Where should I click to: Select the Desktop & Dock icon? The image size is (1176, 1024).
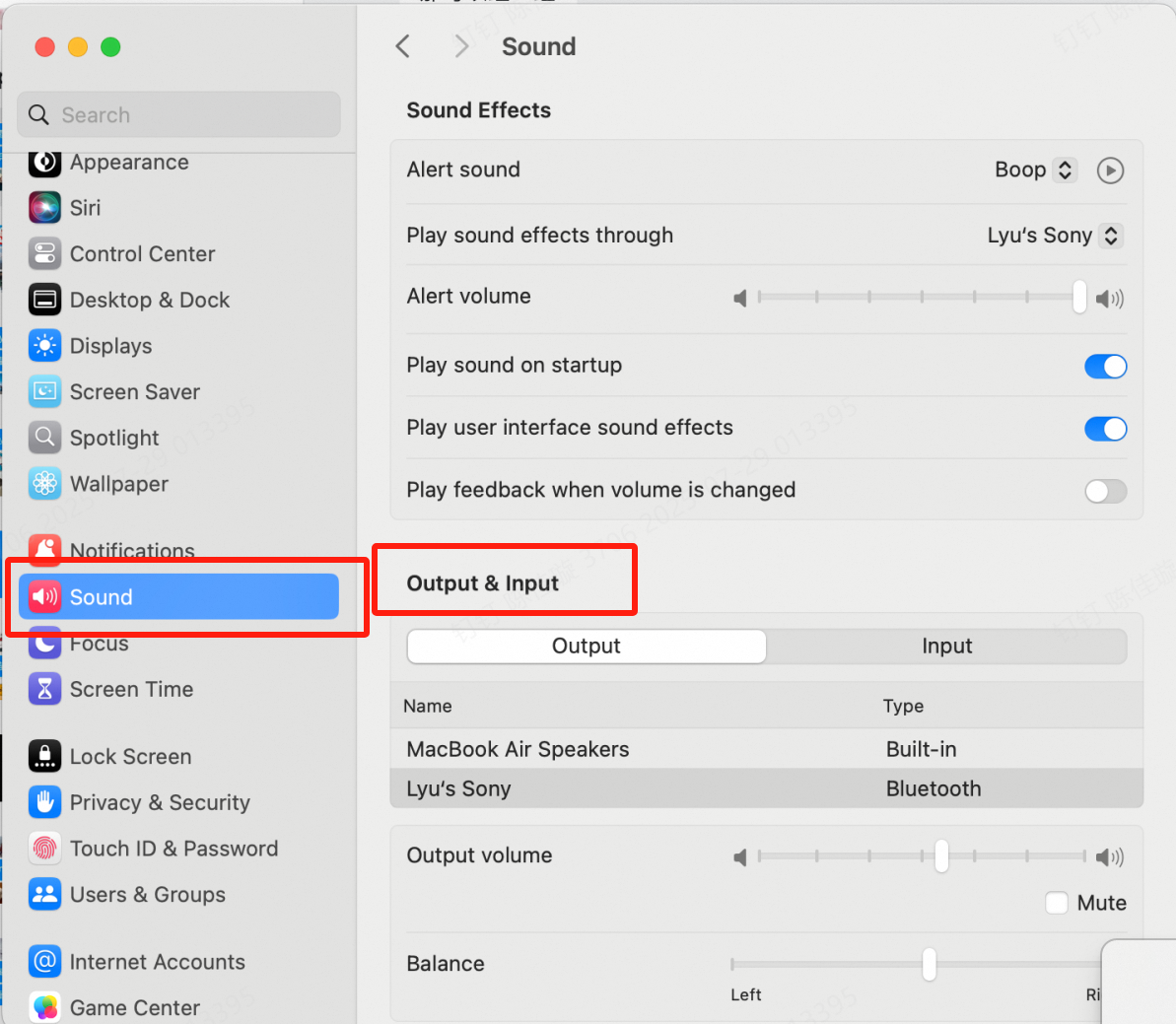pos(45,300)
